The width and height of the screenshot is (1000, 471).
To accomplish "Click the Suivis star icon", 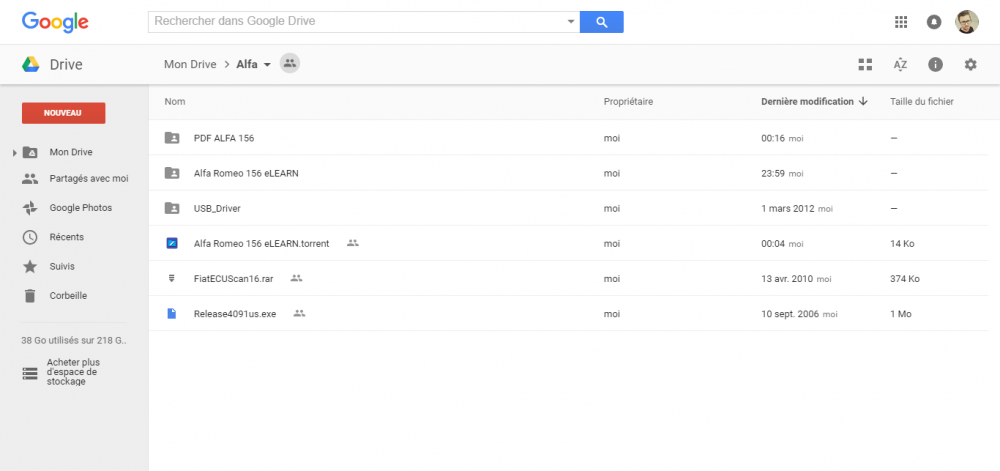I will coord(30,266).
